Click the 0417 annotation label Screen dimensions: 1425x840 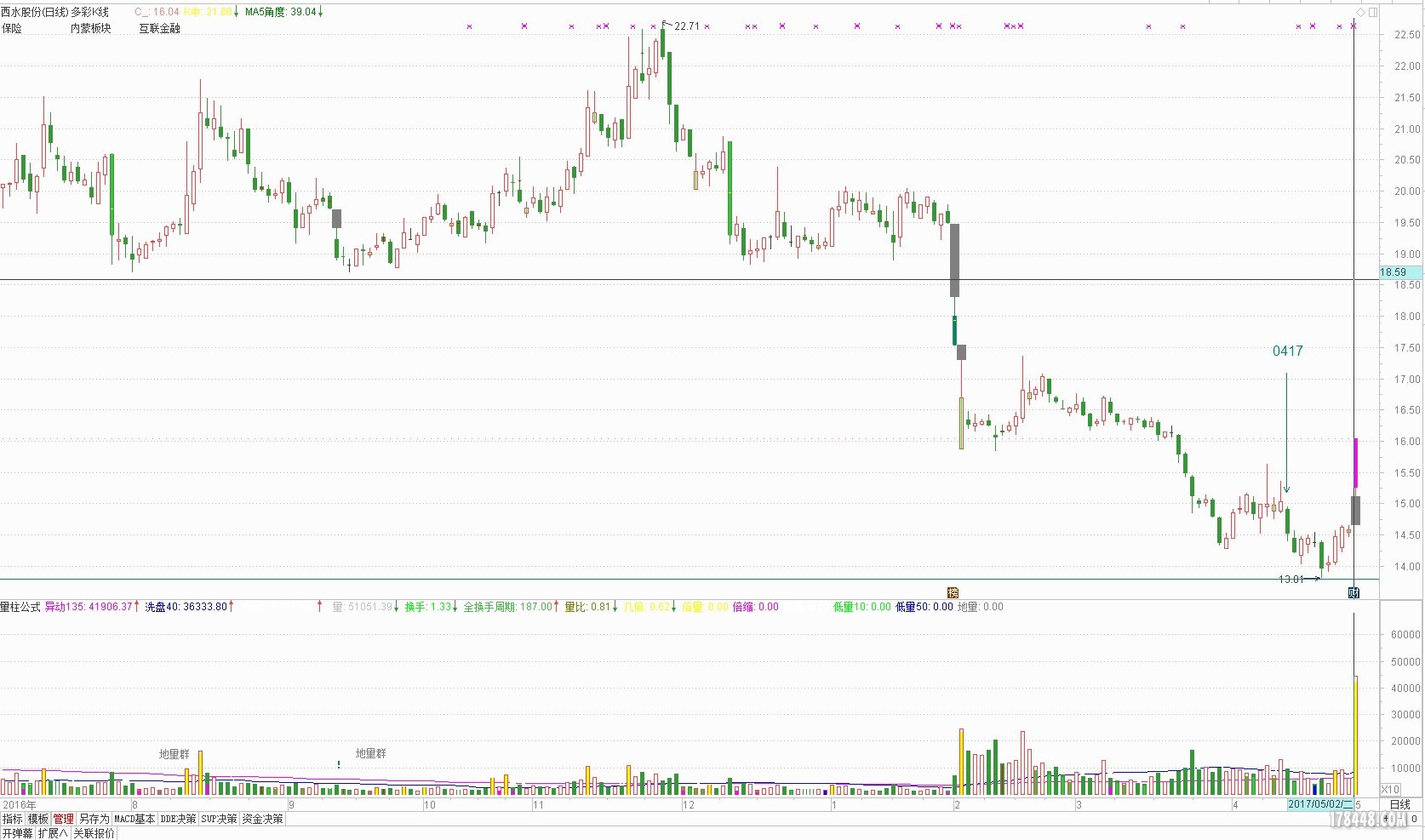click(x=1287, y=351)
